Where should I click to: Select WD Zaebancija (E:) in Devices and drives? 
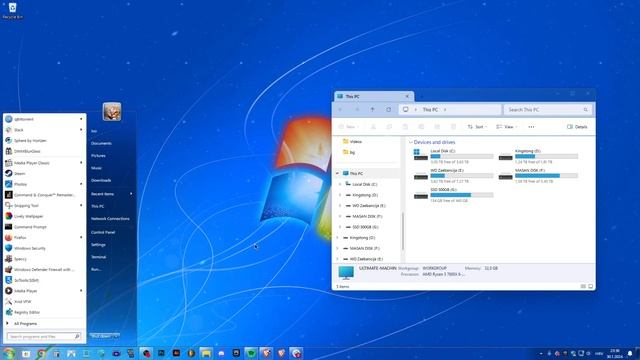453,176
